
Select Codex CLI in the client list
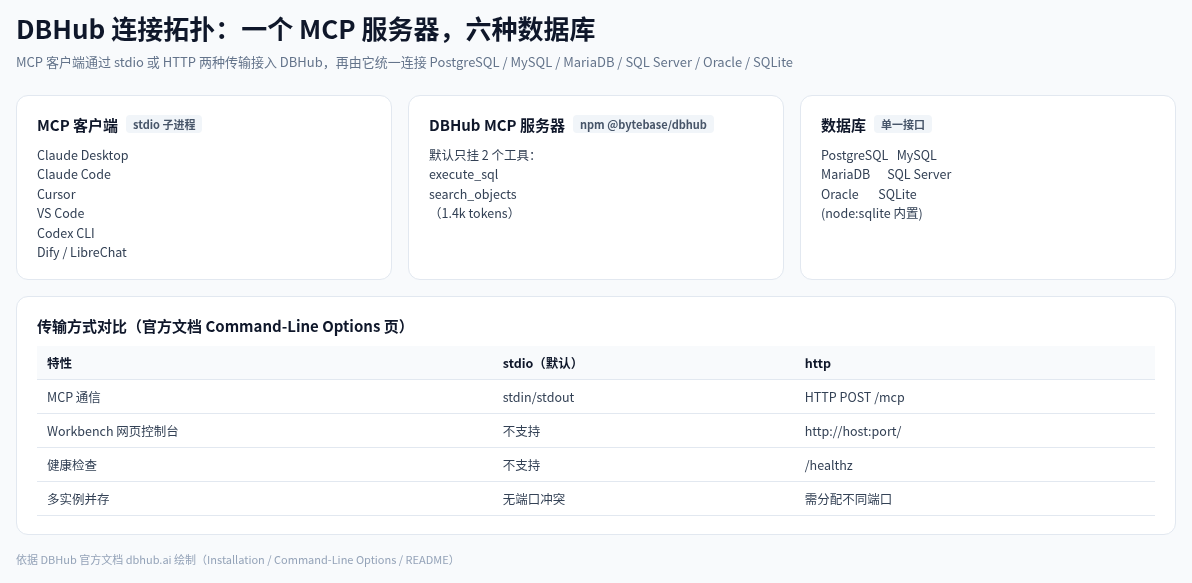click(x=65, y=233)
